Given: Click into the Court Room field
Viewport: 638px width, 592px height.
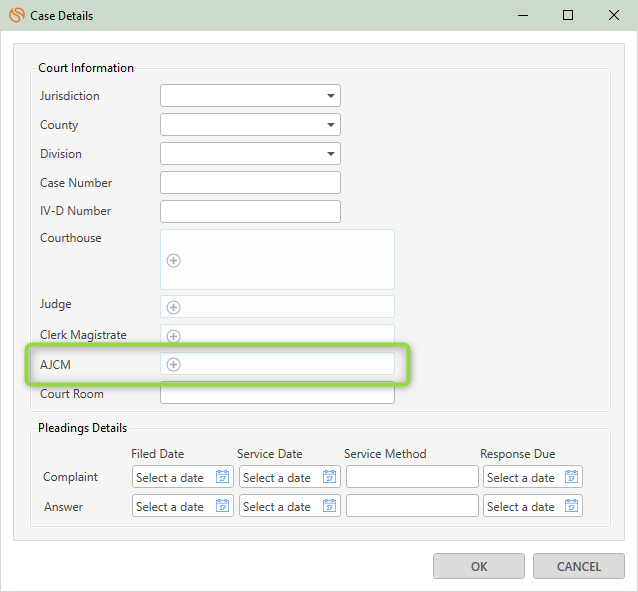Looking at the screenshot, I should (277, 393).
